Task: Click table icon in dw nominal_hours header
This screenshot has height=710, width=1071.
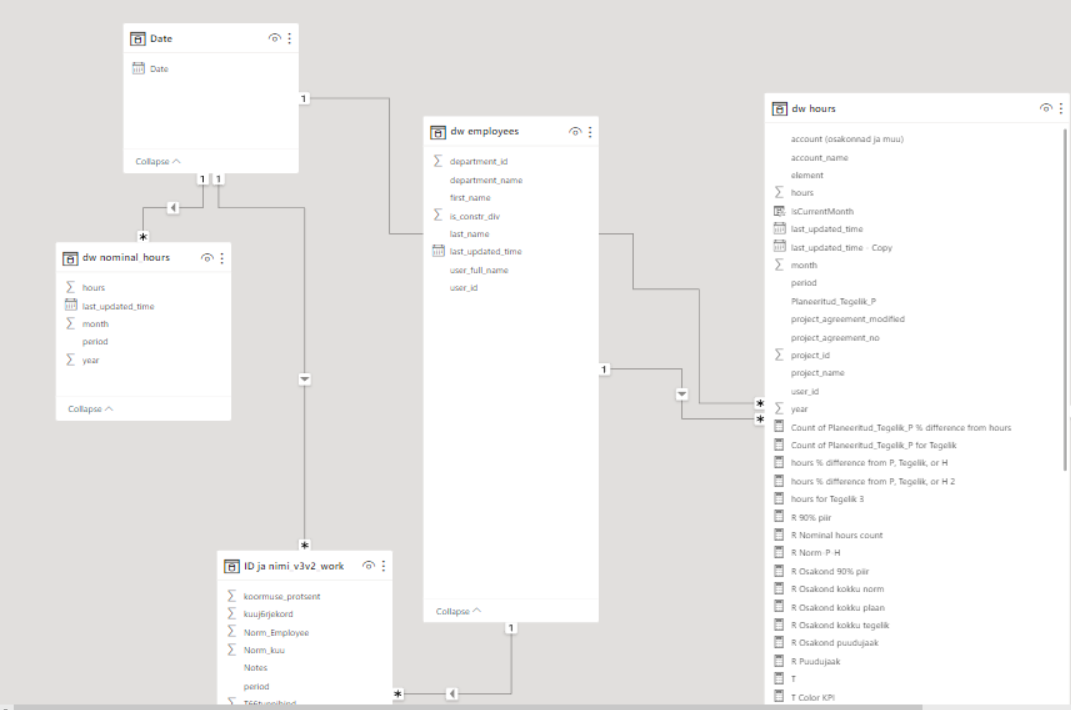Action: [x=70, y=258]
